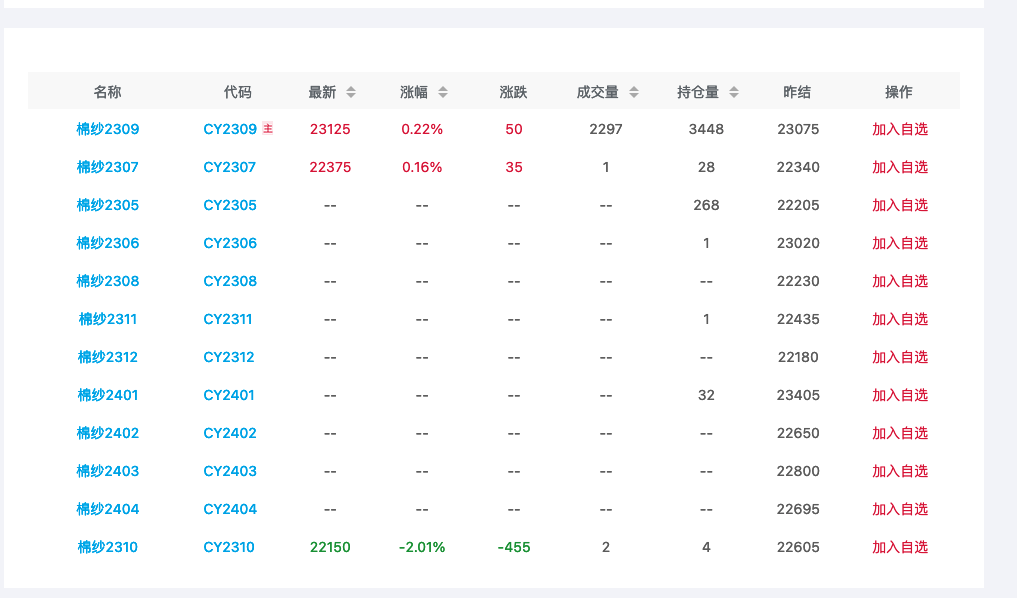The image size is (1017, 598).
Task: Open the 棉纱2311 contract link
Action: [108, 319]
